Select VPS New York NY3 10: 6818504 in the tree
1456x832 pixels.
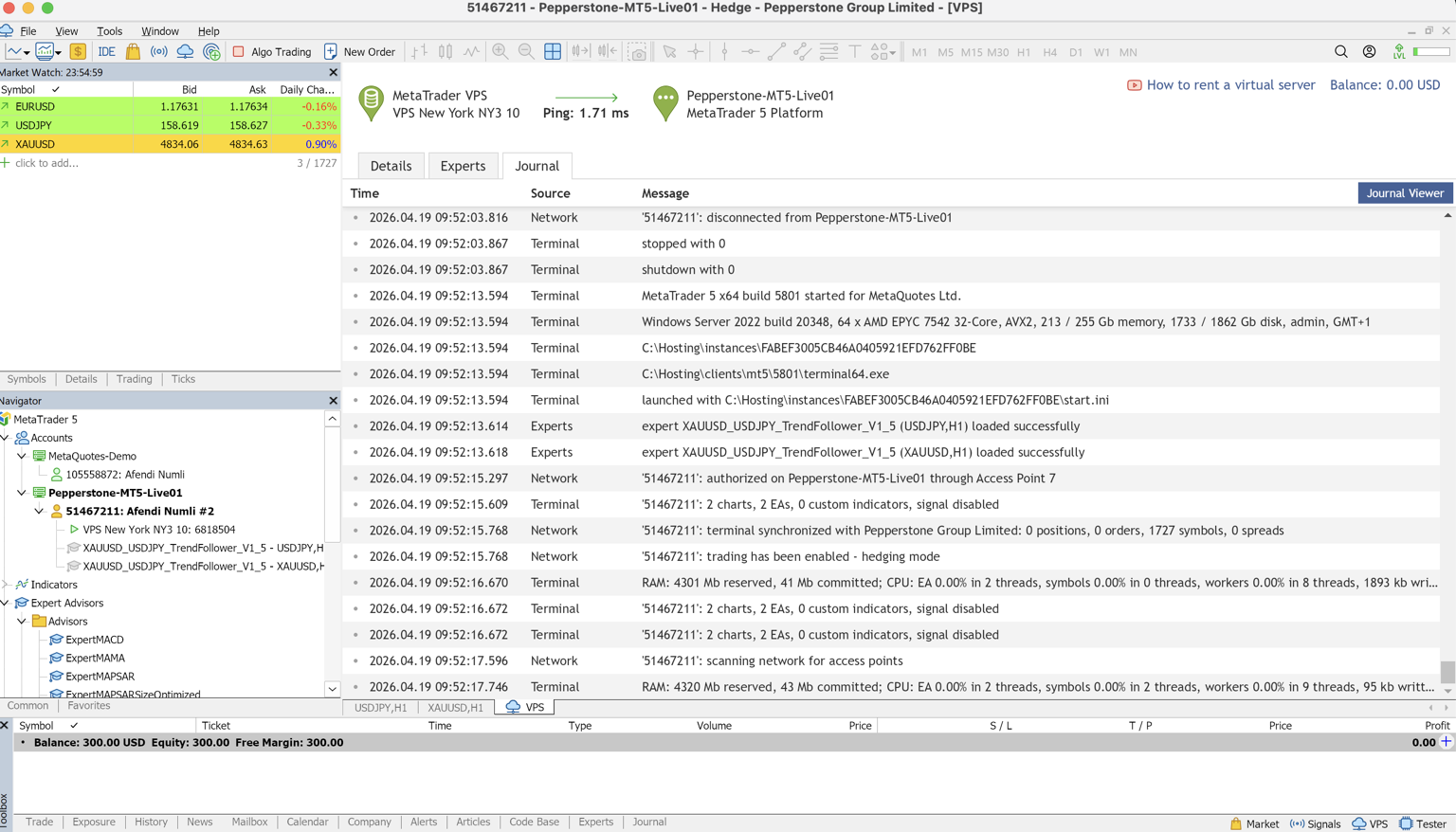coord(158,530)
